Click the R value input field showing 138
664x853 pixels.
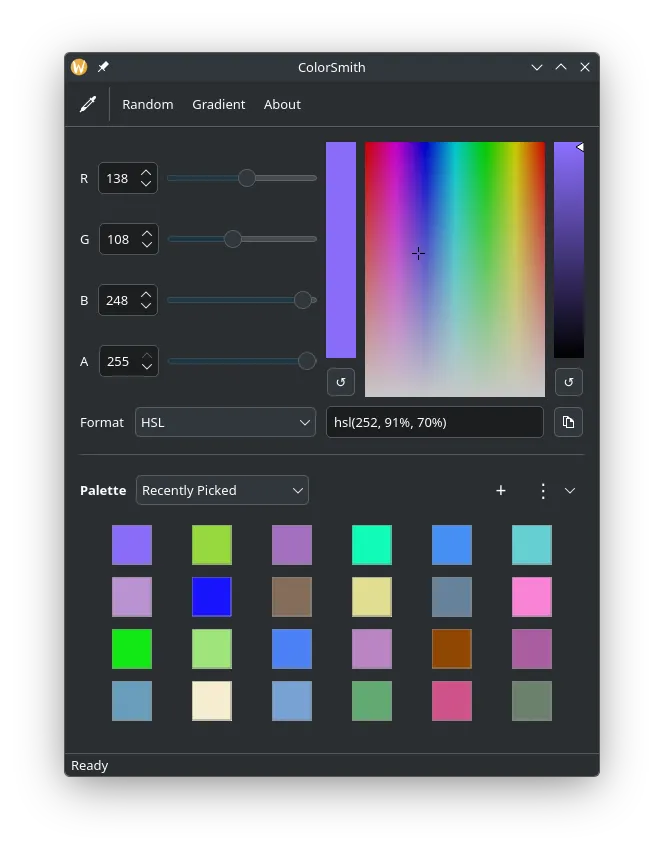128,178
